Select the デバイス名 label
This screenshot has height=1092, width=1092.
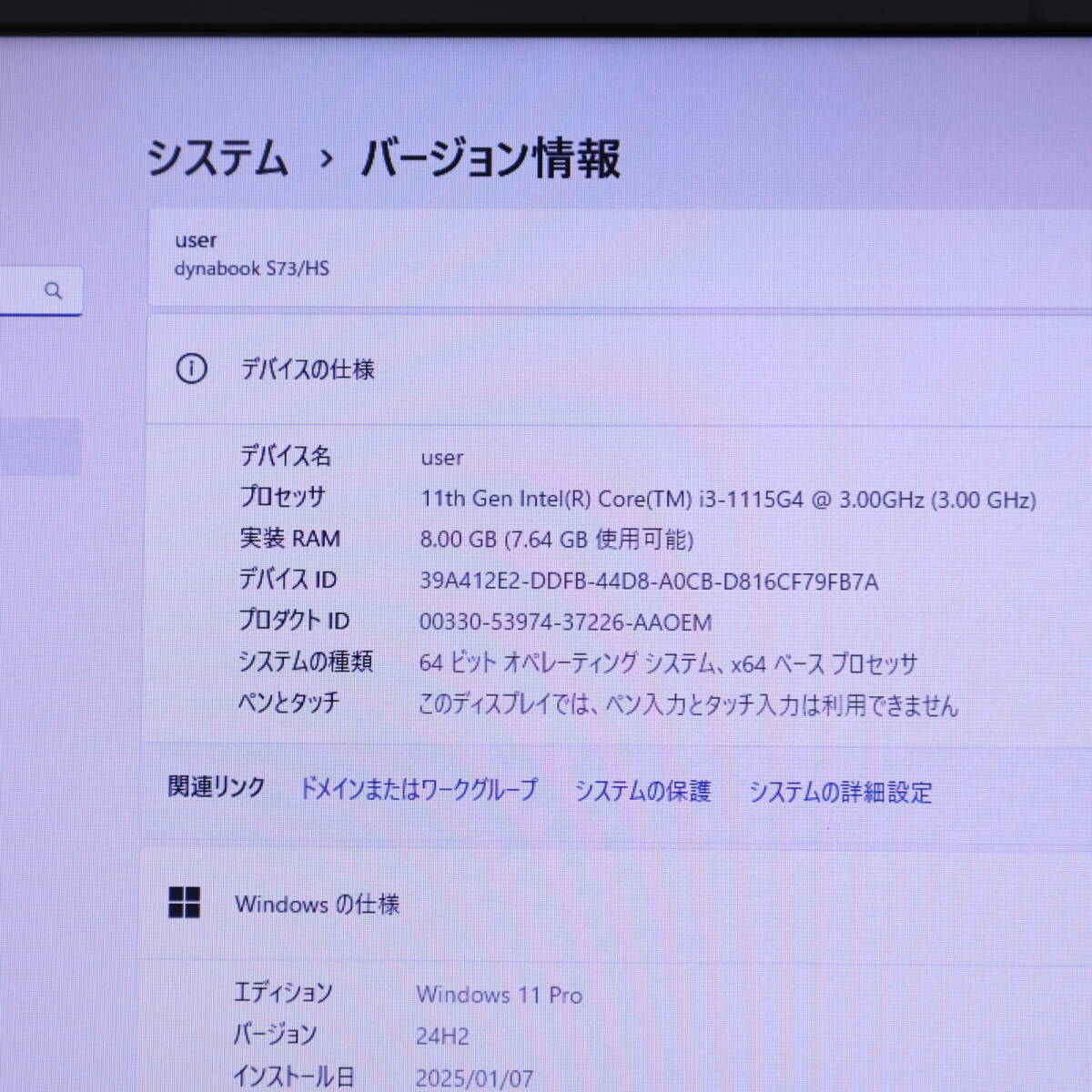tap(286, 455)
